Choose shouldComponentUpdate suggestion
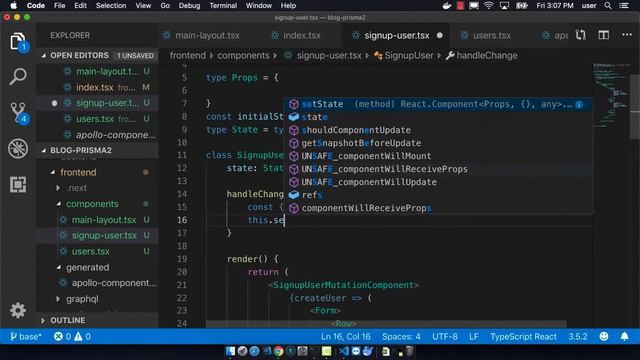The width and height of the screenshot is (640, 360). point(439,130)
